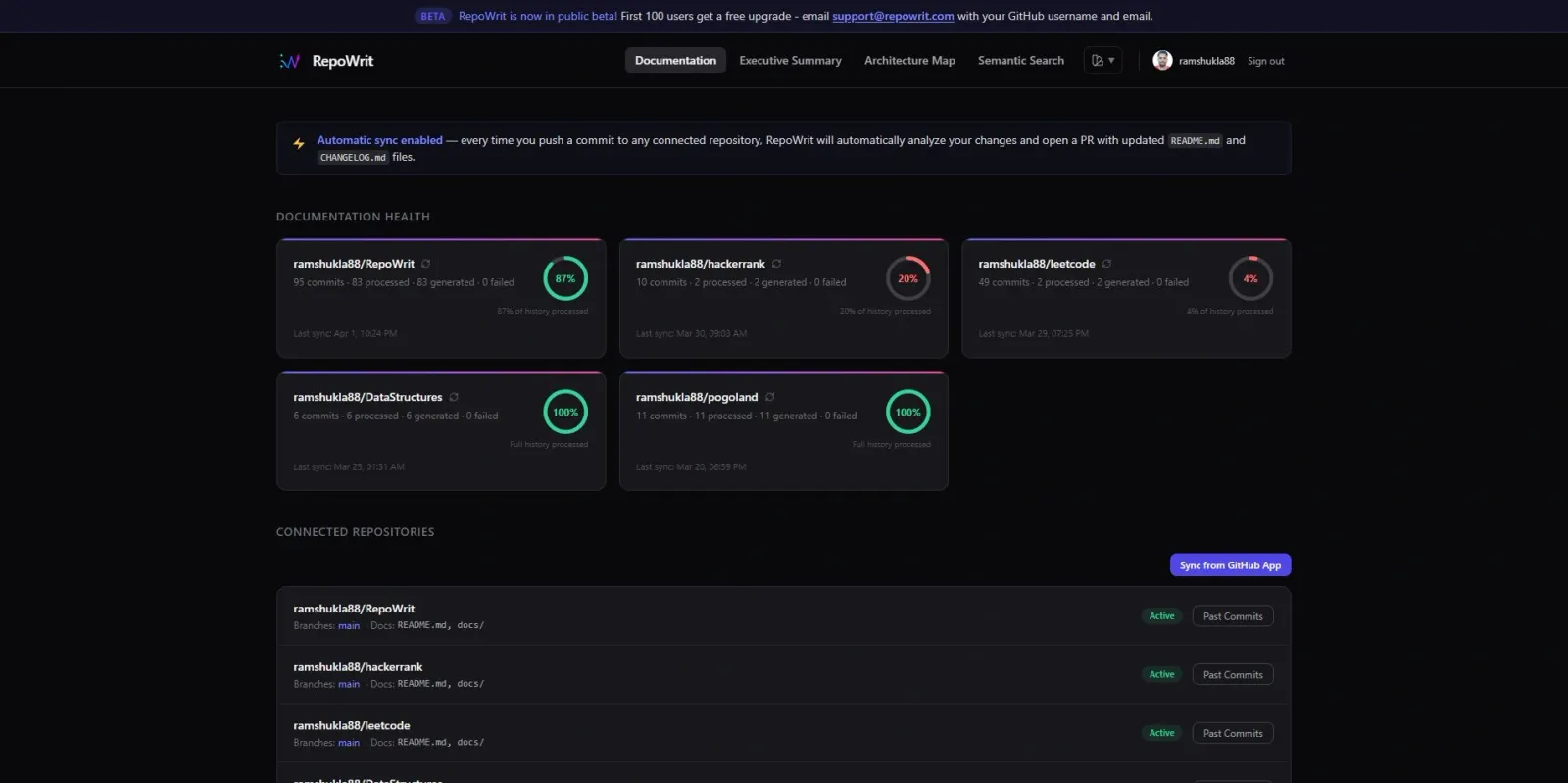This screenshot has width=1568, height=783.
Task: Click the ramshukla88 user avatar
Action: click(1162, 61)
